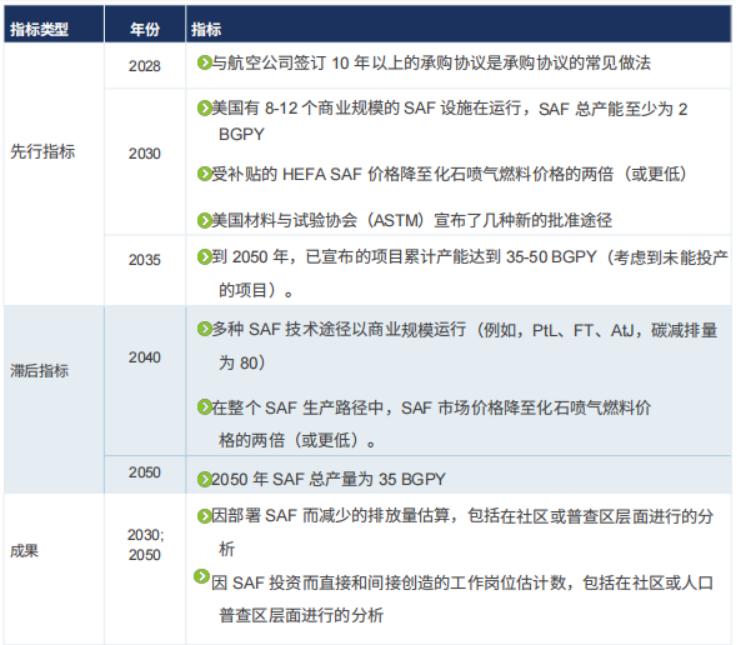737x645 pixels.
Task: Click the green bullet before 到 2050 年，已宣布的项目
Action: coord(204,257)
